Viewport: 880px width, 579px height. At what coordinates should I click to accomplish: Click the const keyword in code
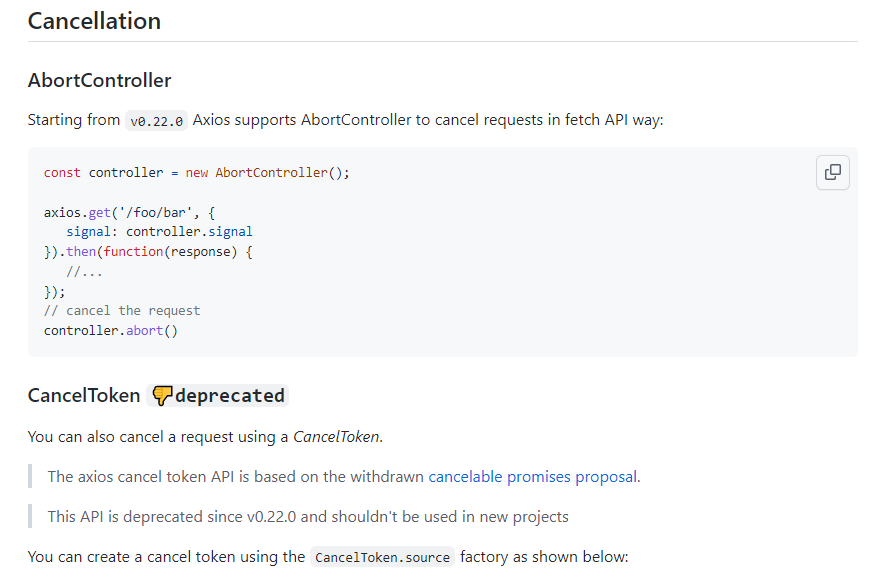click(62, 173)
